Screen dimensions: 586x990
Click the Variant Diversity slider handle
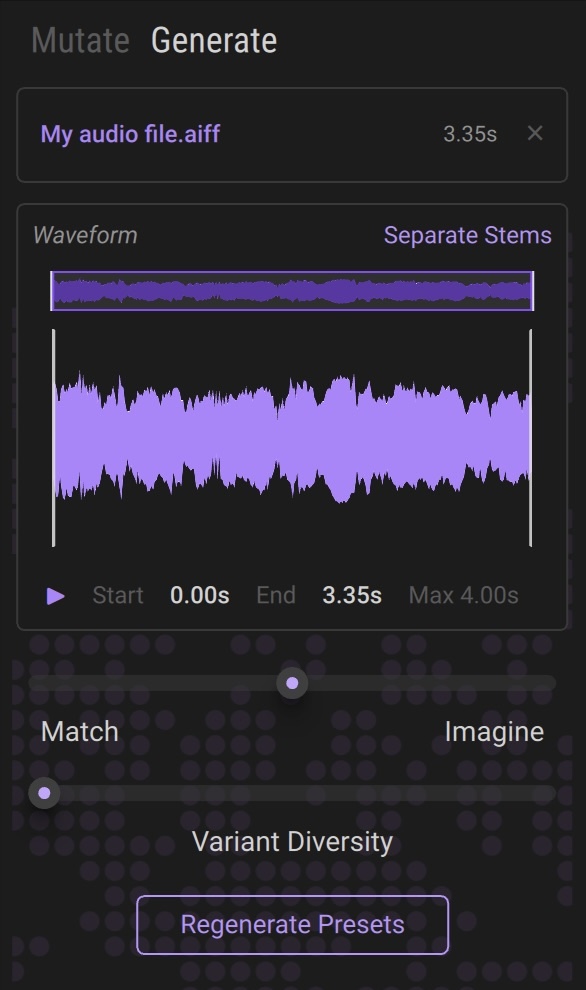click(x=44, y=793)
